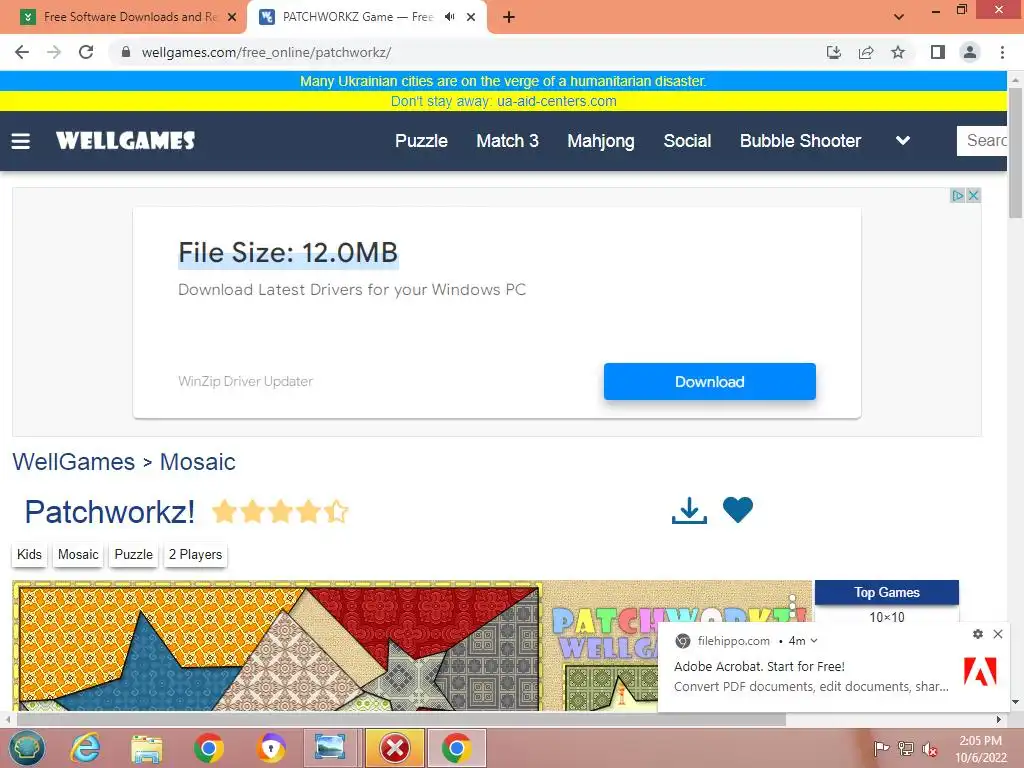The width and height of the screenshot is (1024, 768).
Task: Open a new browser tab
Action: (509, 17)
